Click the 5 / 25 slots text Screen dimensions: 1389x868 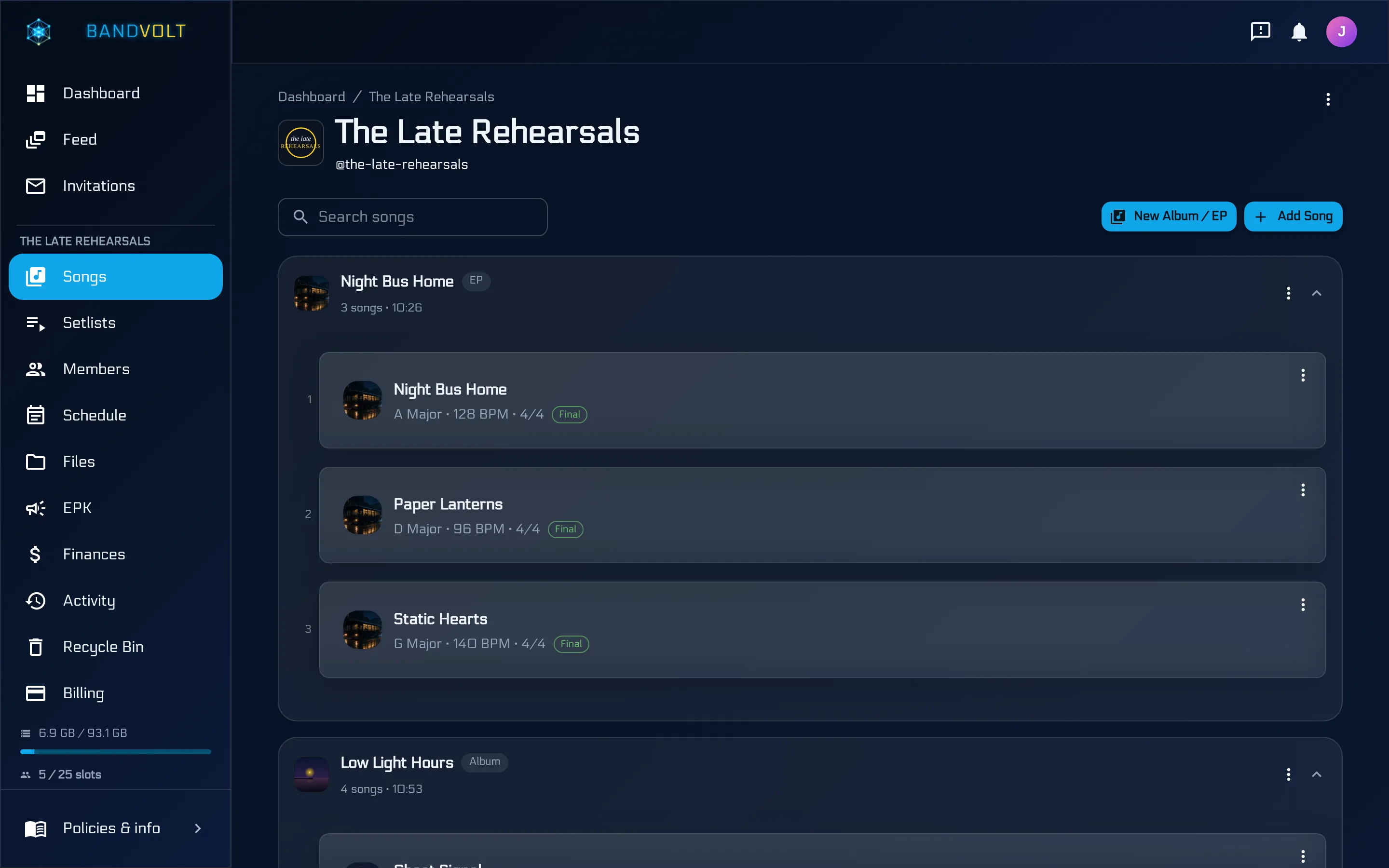[x=69, y=774]
